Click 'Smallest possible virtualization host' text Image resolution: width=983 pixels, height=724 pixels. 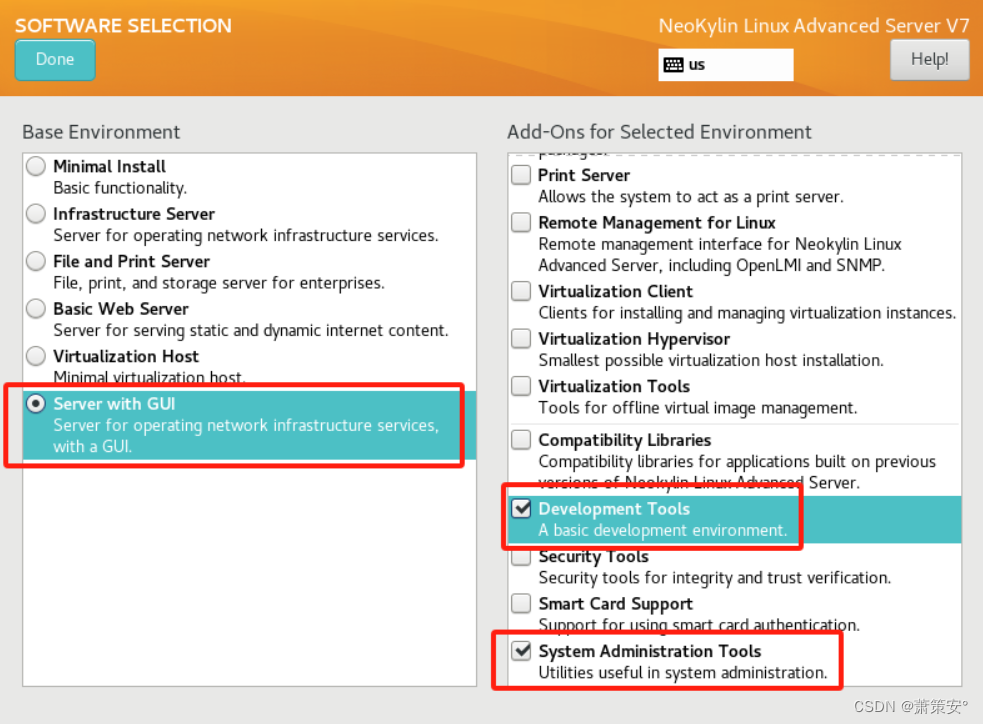point(711,360)
